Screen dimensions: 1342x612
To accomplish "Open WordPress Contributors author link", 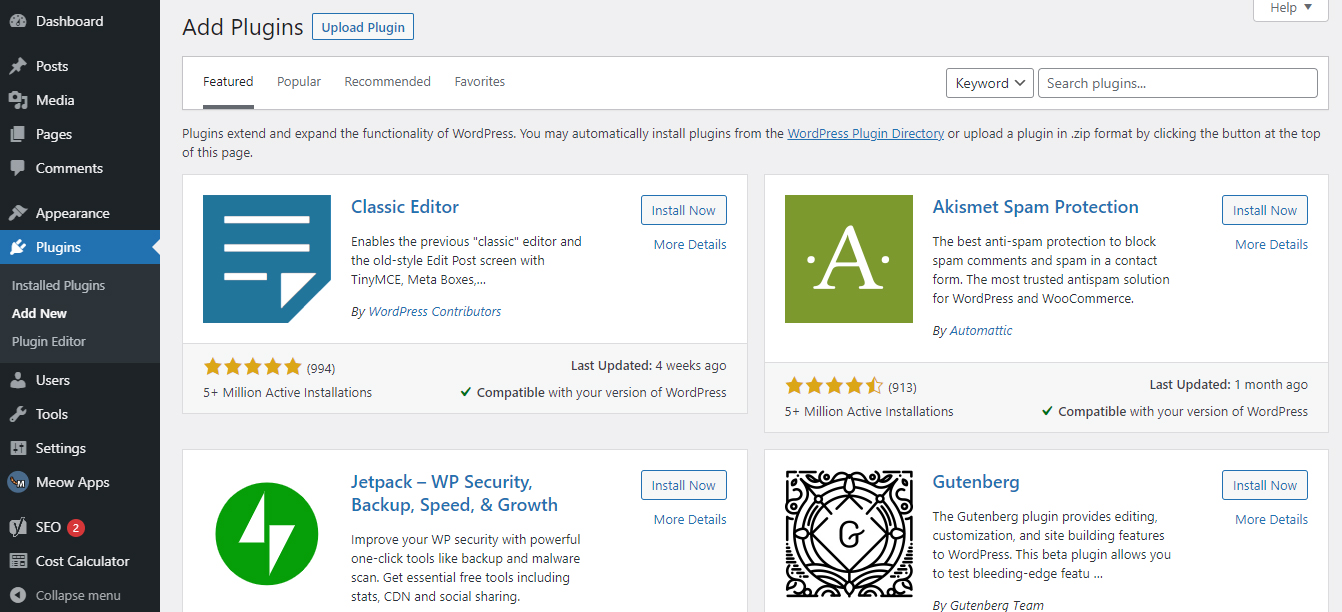I will (x=435, y=311).
